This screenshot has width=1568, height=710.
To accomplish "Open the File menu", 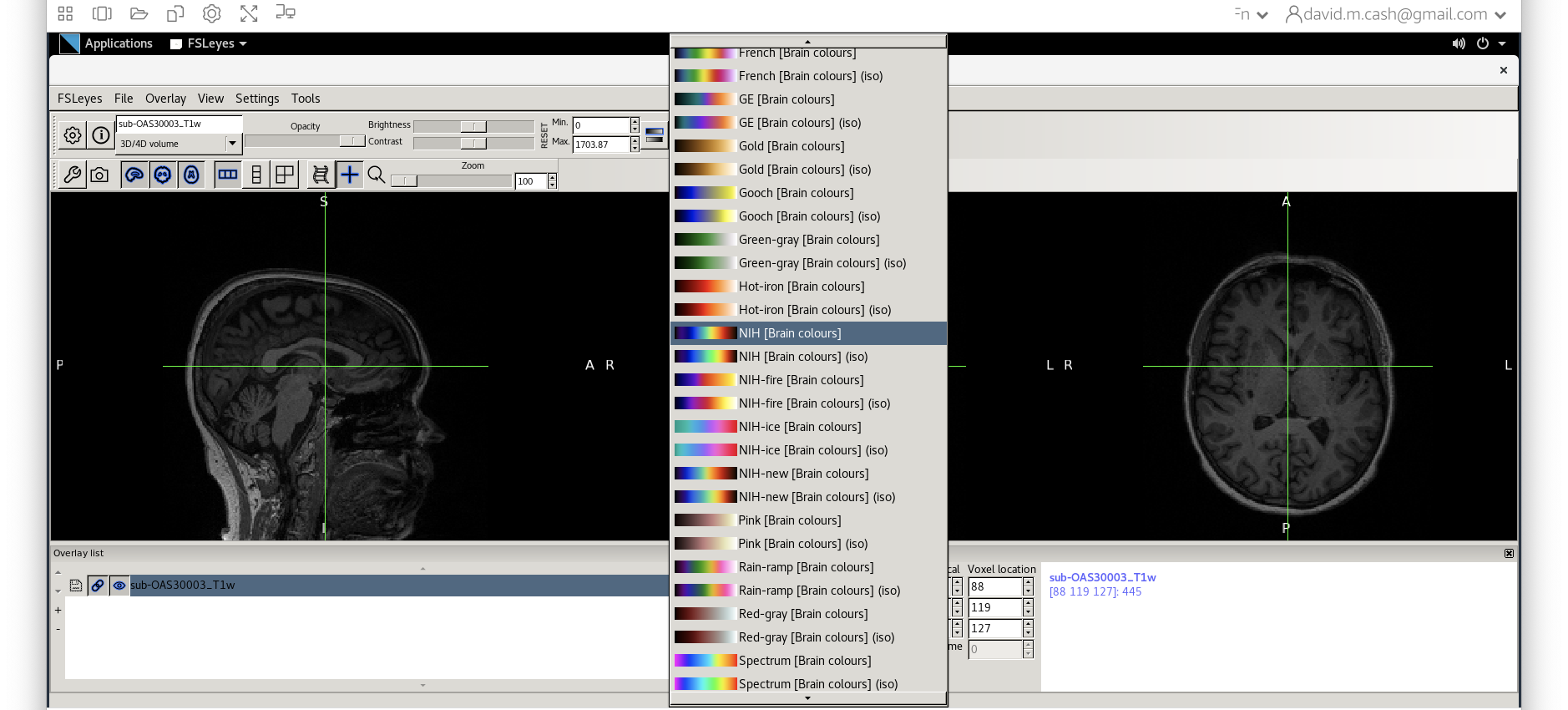I will tap(124, 99).
